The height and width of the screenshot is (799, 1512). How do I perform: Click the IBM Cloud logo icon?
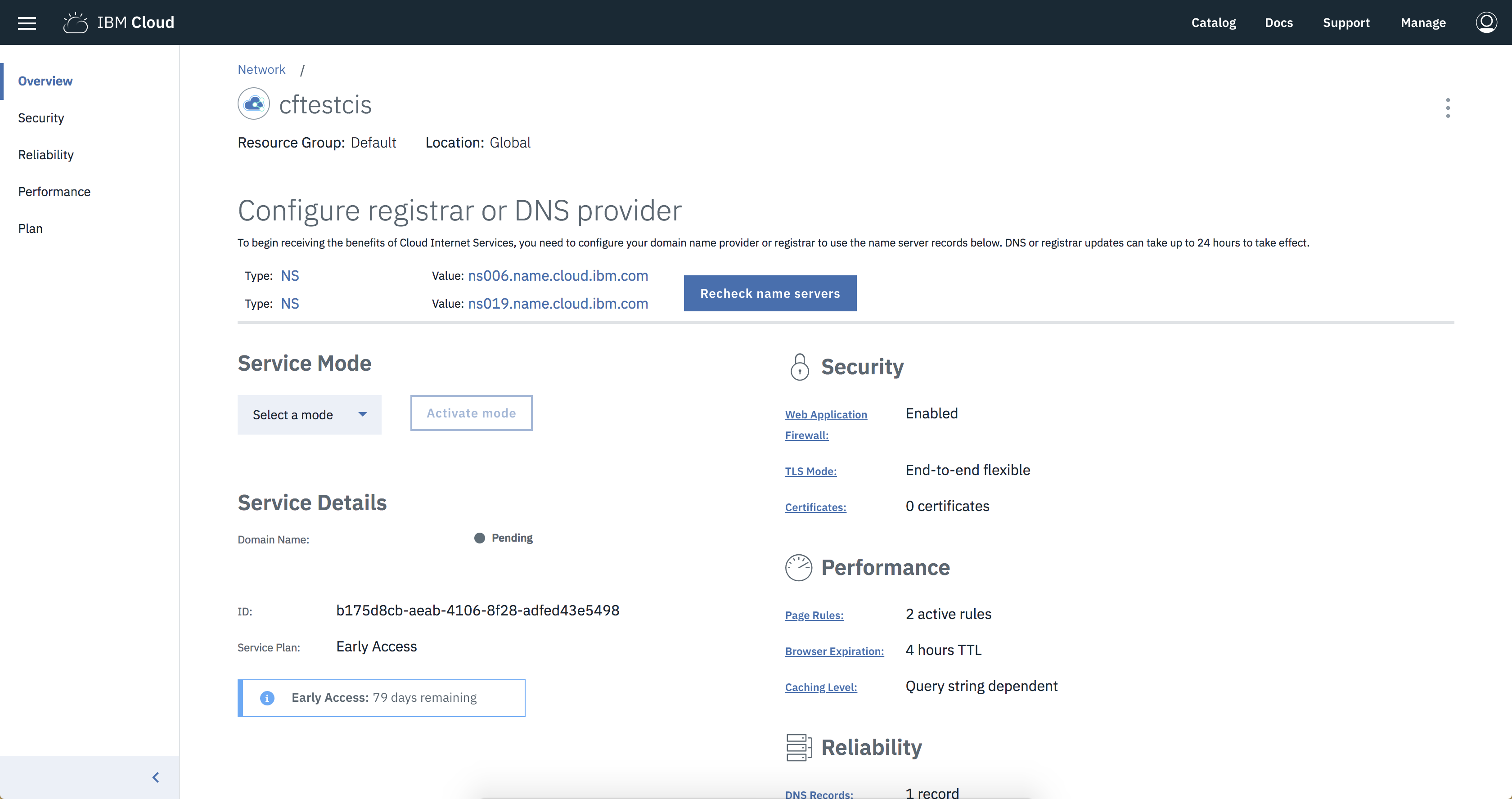(75, 23)
